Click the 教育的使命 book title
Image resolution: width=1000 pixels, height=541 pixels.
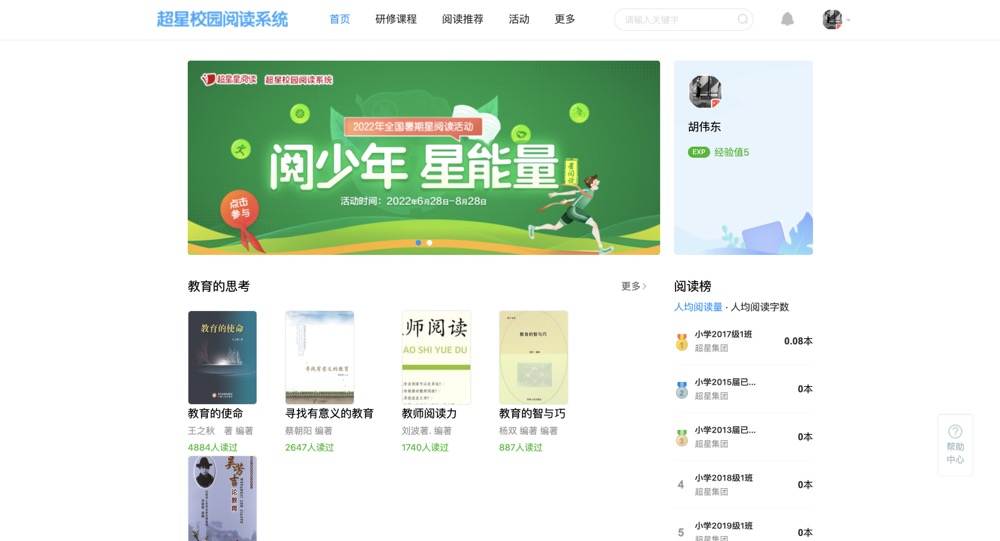click(215, 413)
